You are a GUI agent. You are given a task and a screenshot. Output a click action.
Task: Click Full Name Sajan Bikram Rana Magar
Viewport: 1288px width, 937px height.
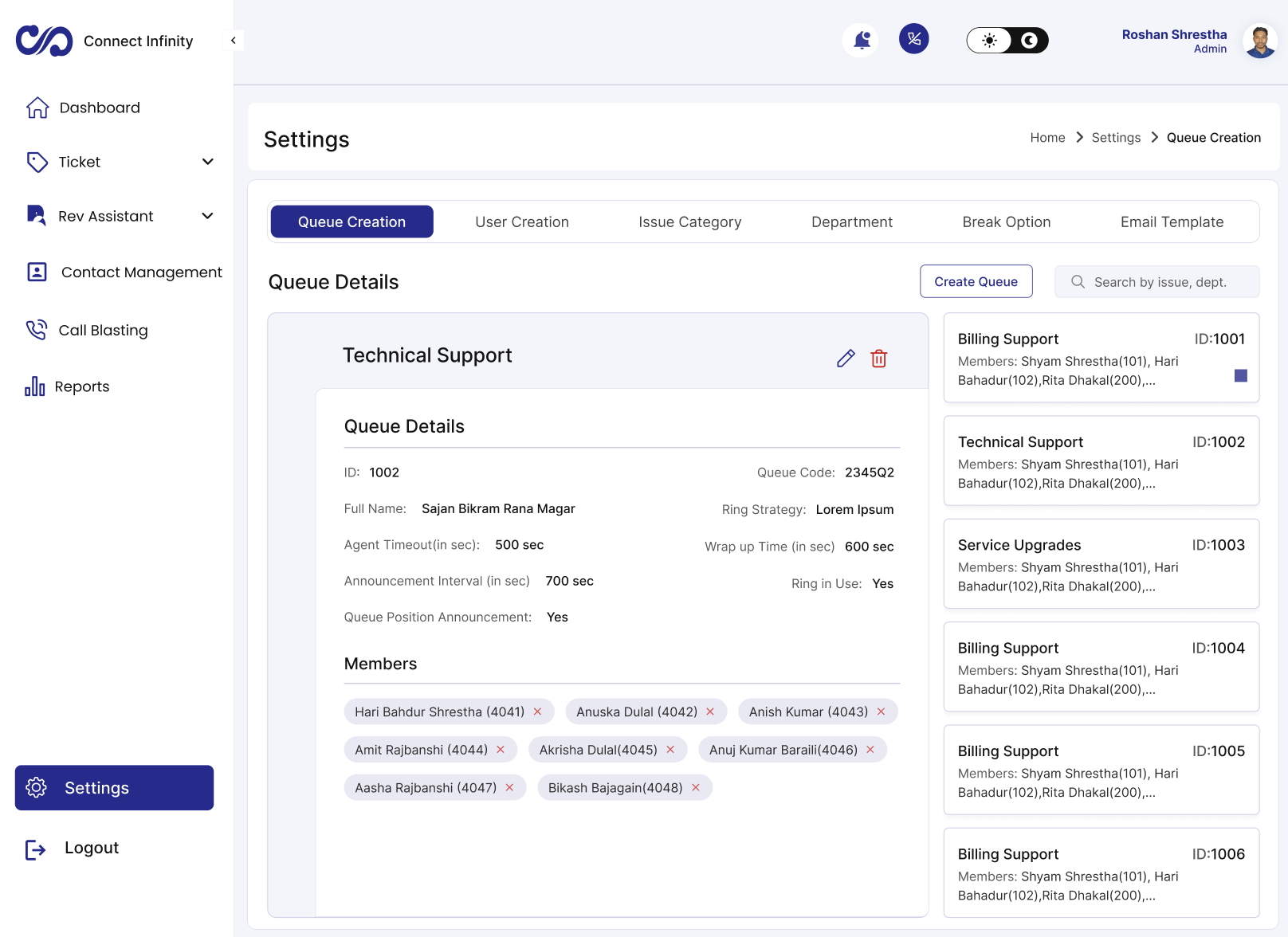(498, 508)
